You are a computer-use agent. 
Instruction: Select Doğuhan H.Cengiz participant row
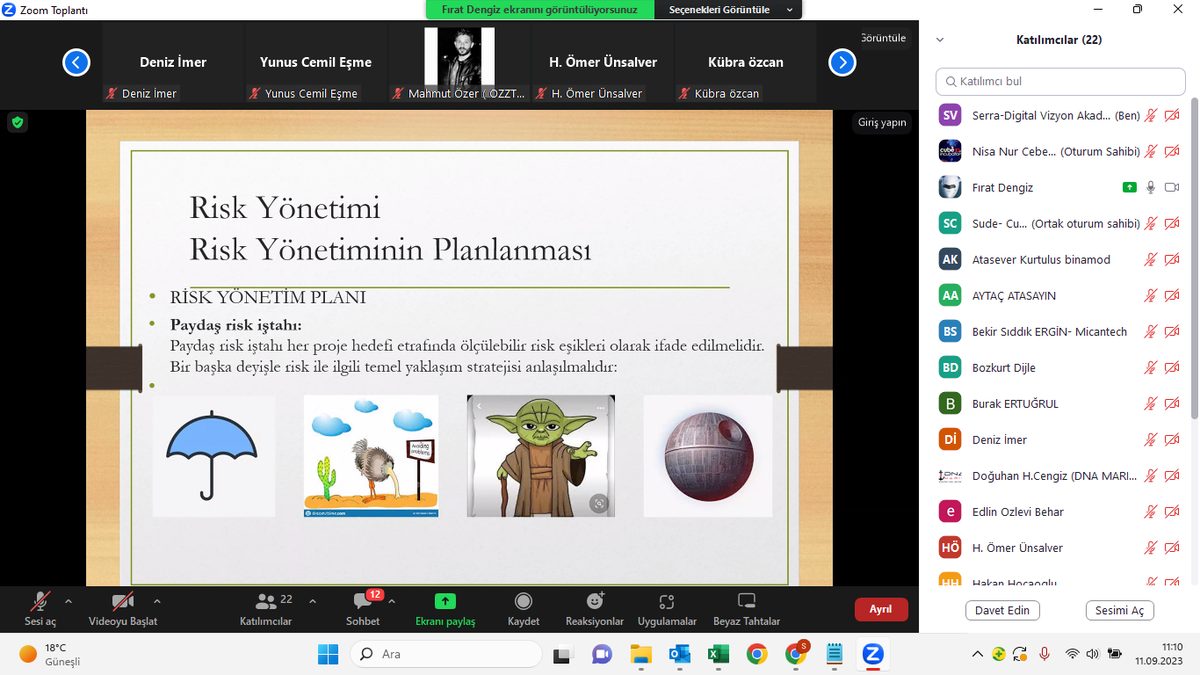(x=1060, y=476)
